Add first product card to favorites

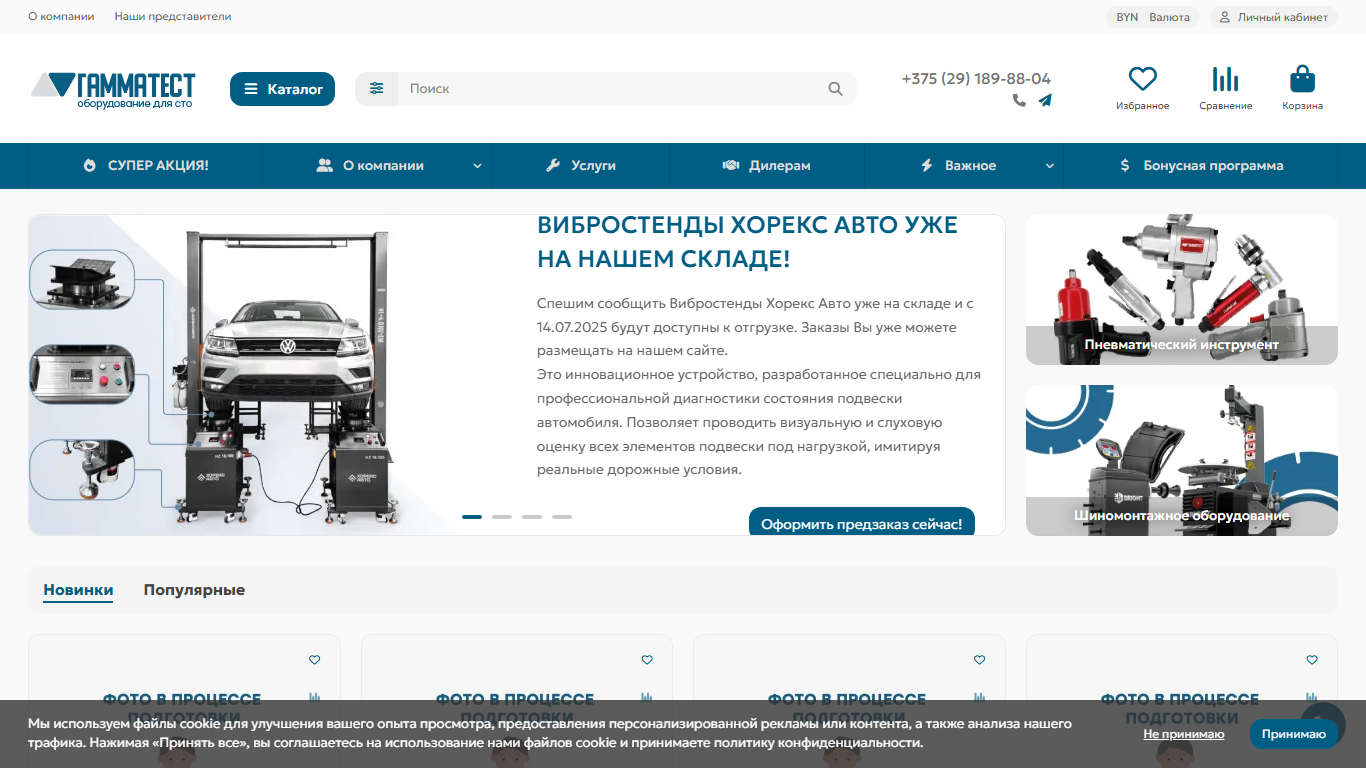[314, 660]
